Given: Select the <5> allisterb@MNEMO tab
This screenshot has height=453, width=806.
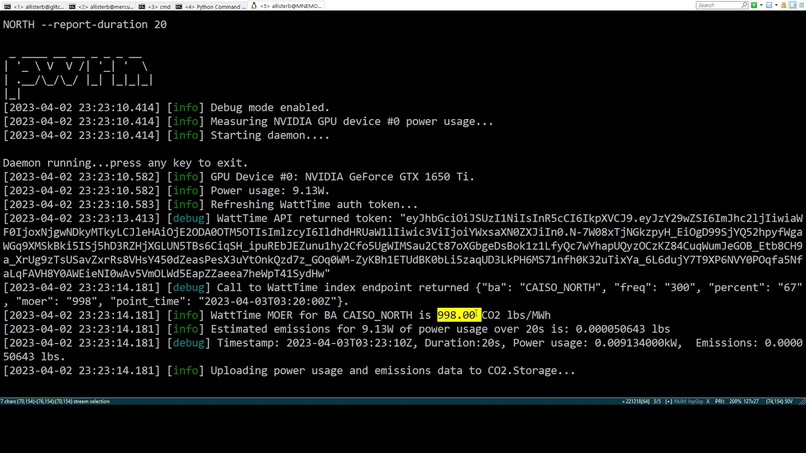Looking at the screenshot, I should [x=287, y=6].
